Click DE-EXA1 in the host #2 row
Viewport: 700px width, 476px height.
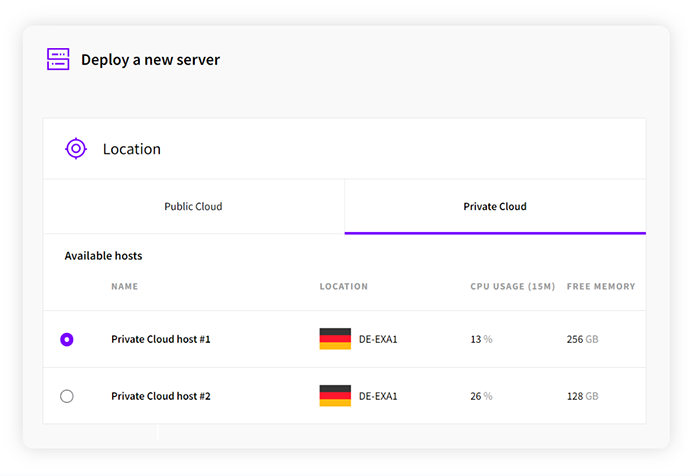point(378,396)
